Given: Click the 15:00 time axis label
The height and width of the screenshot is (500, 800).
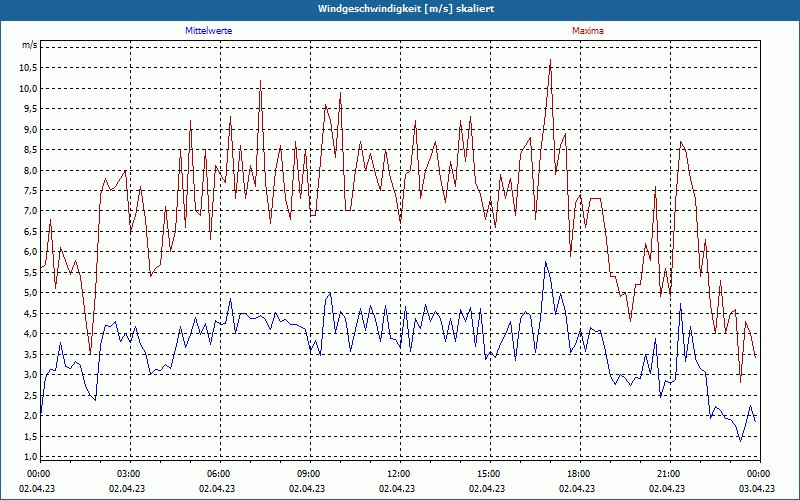Looking at the screenshot, I should (489, 474).
